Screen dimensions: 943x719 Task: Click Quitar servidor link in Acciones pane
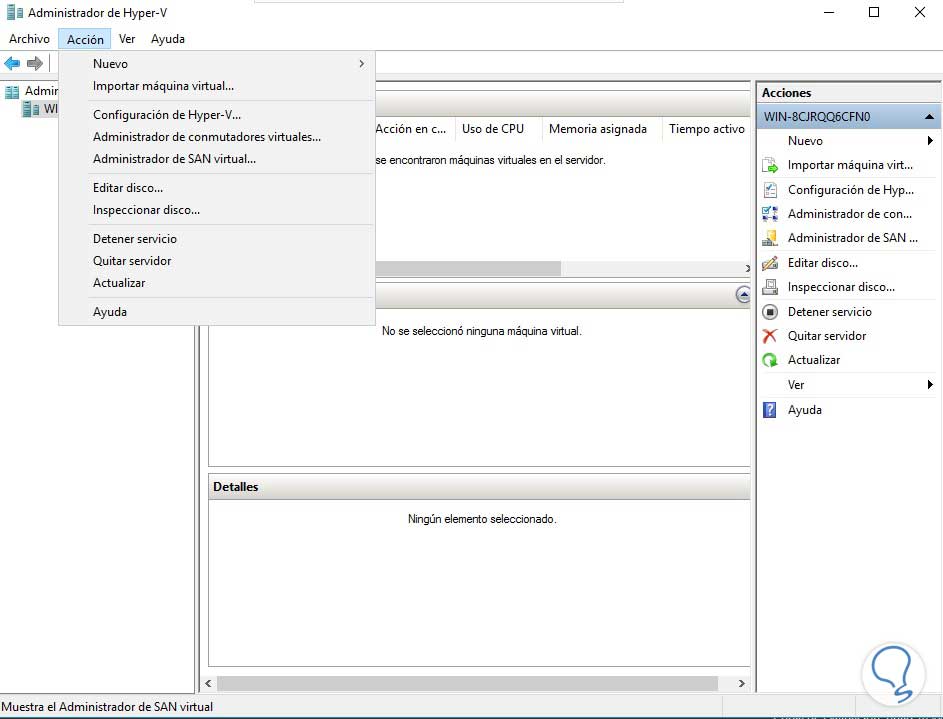827,335
